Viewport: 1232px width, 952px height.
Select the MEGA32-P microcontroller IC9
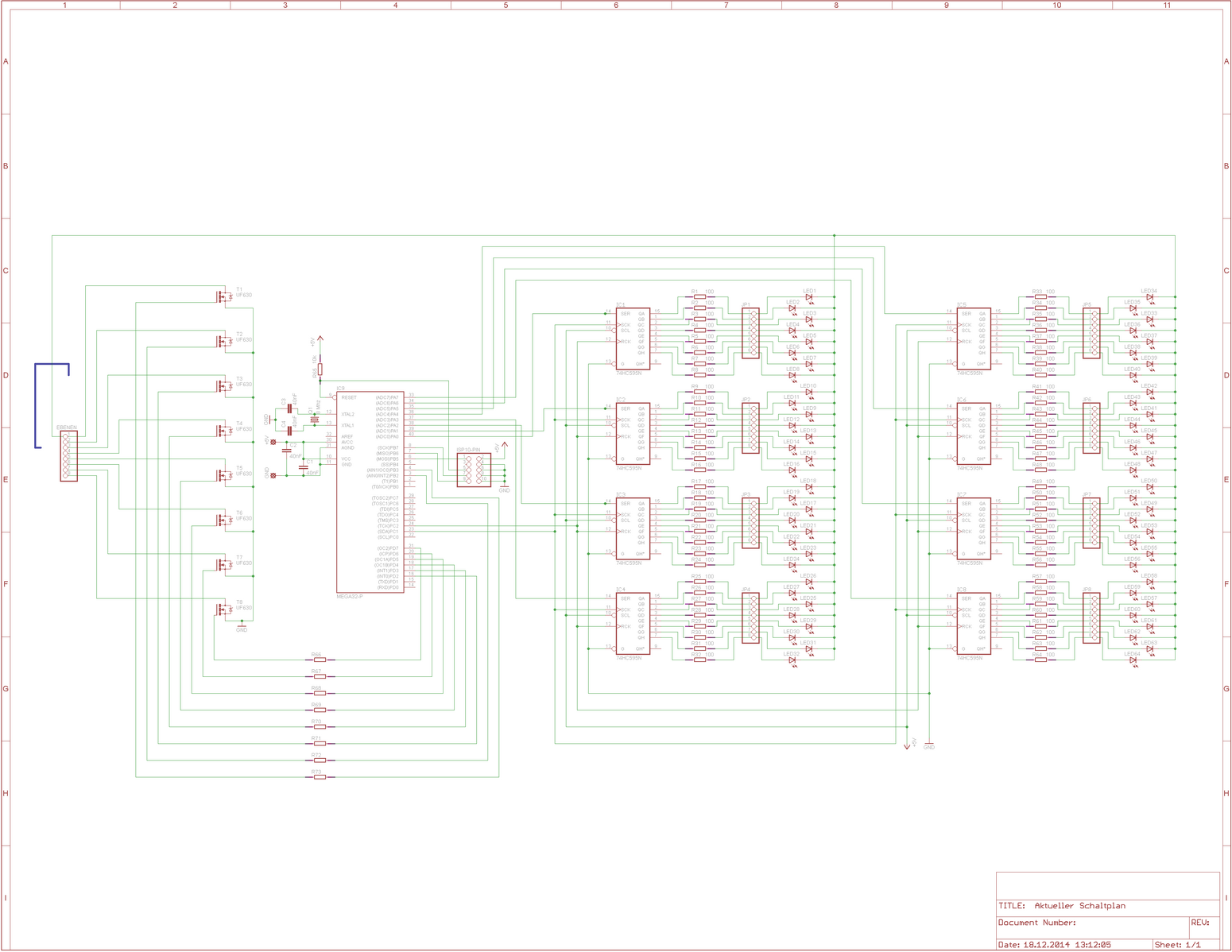point(370,491)
